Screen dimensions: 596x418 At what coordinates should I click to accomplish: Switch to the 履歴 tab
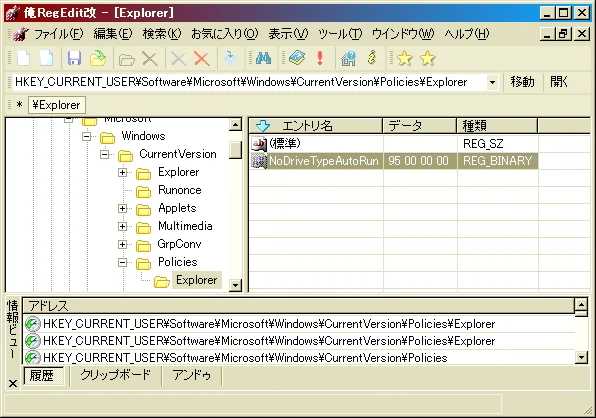pyautogui.click(x=44, y=375)
